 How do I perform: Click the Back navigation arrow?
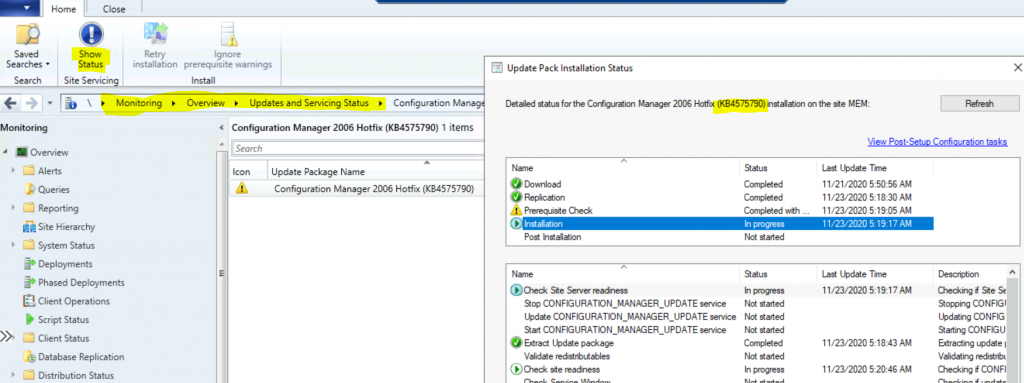click(x=10, y=103)
